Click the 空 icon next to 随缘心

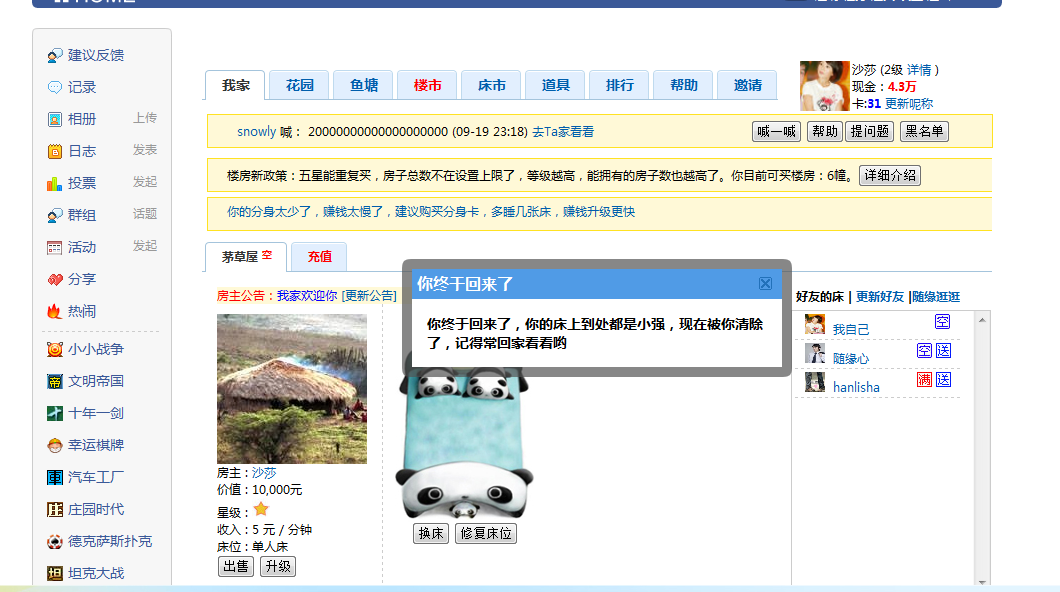[x=924, y=351]
